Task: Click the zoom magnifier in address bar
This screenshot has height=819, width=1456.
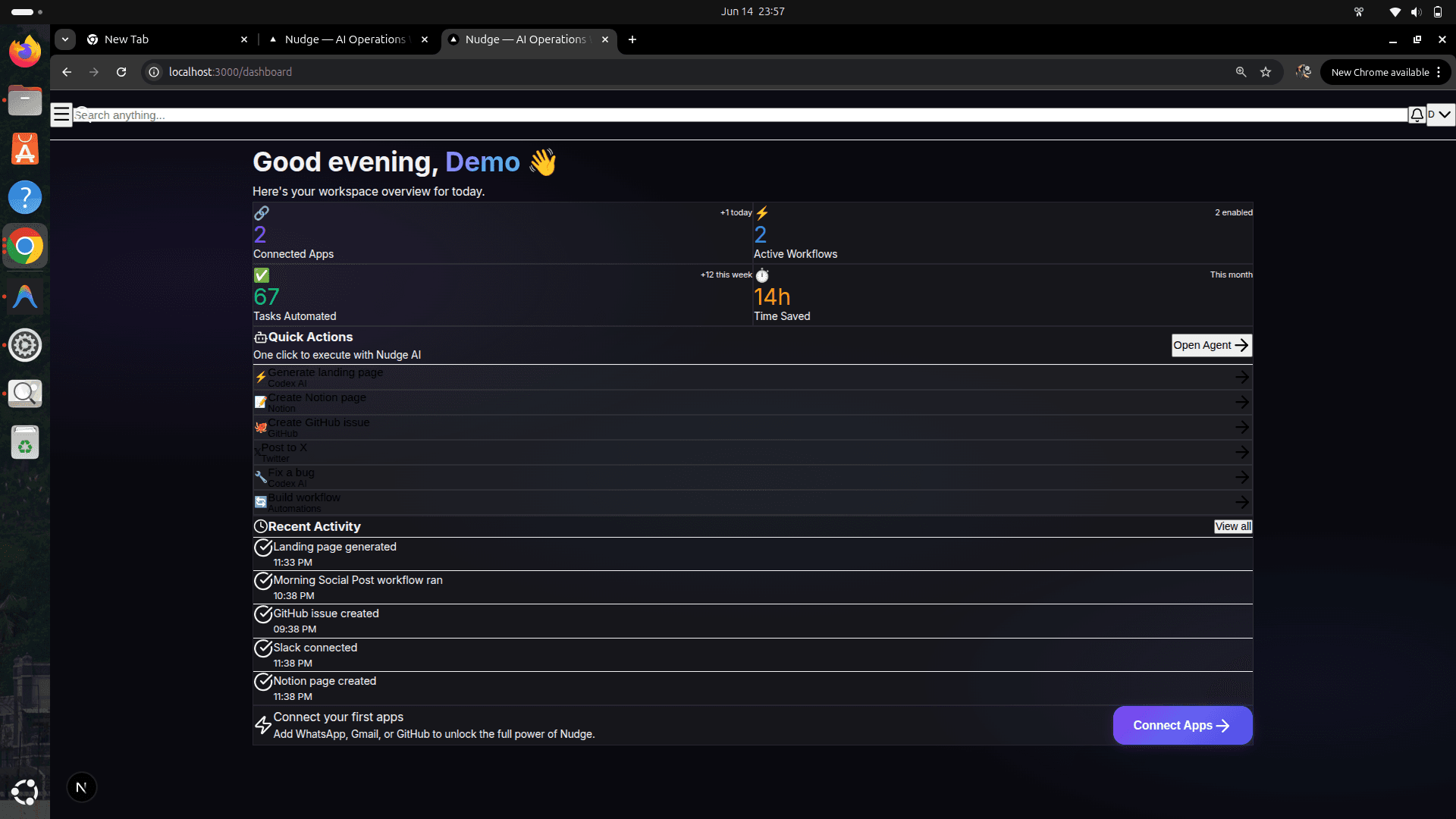Action: point(1241,72)
